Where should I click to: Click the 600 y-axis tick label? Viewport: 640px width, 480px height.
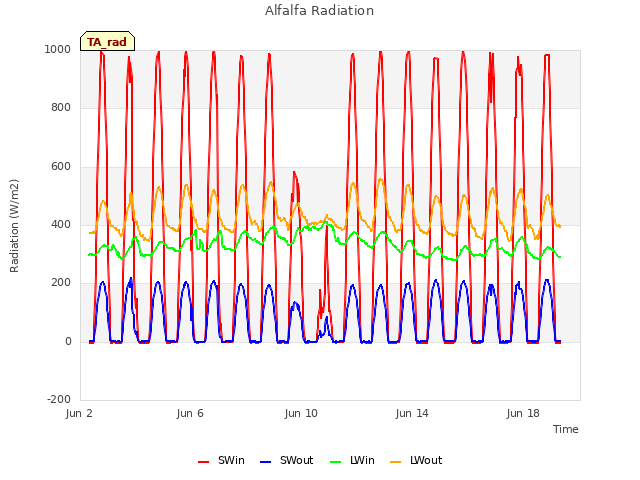[61, 167]
